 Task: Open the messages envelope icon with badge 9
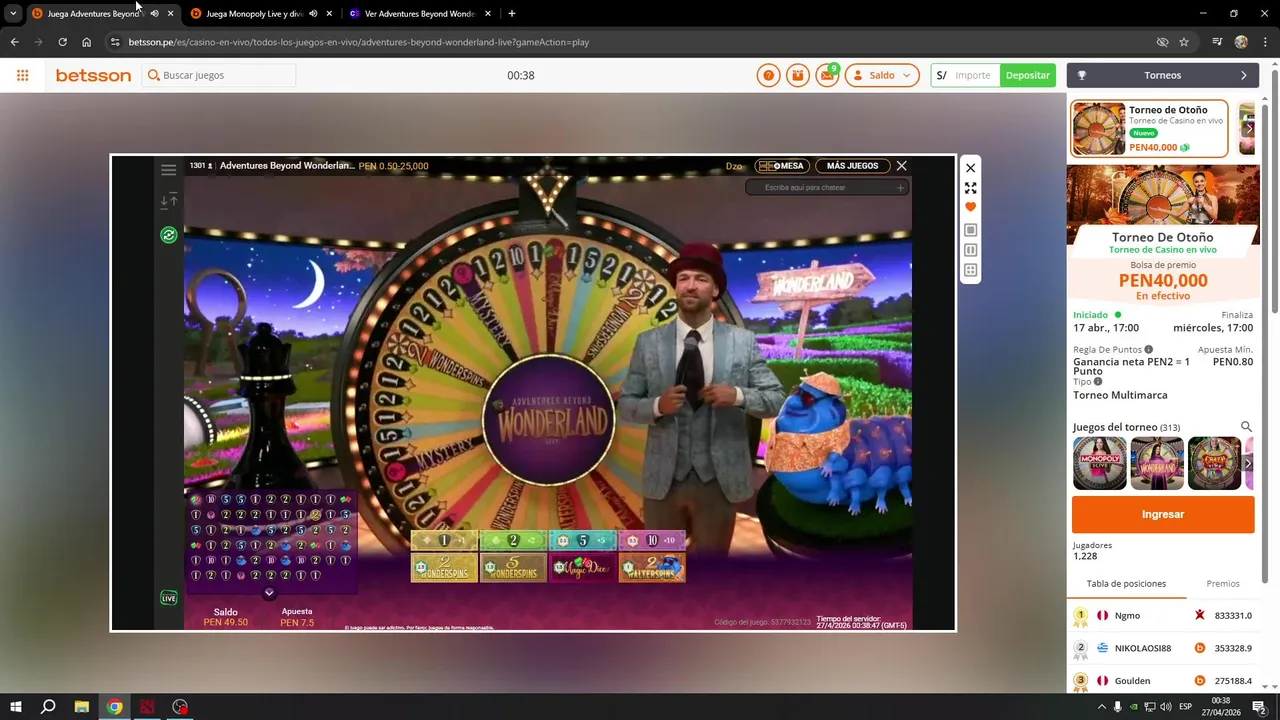(x=827, y=75)
